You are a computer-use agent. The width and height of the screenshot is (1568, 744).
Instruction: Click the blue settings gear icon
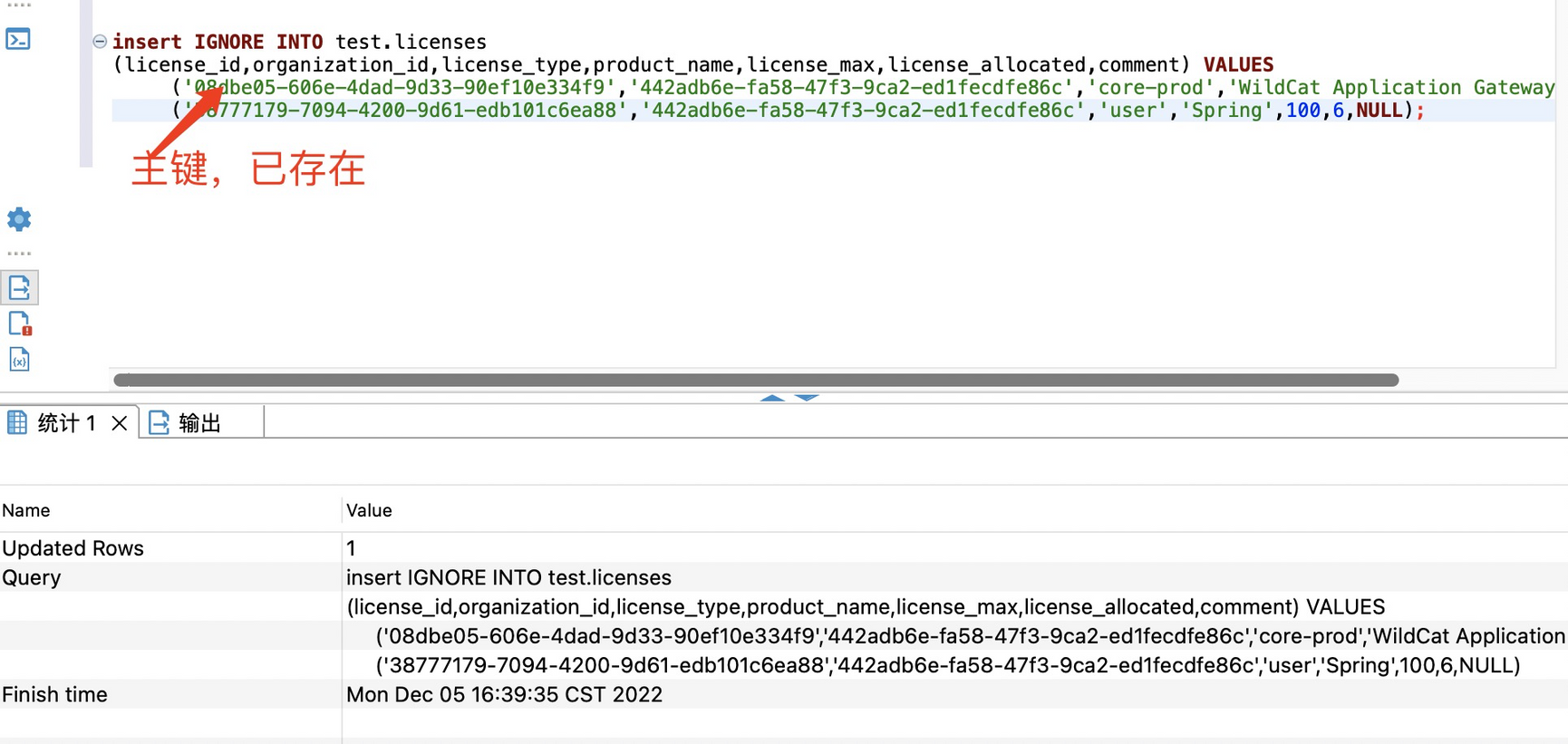(x=19, y=219)
